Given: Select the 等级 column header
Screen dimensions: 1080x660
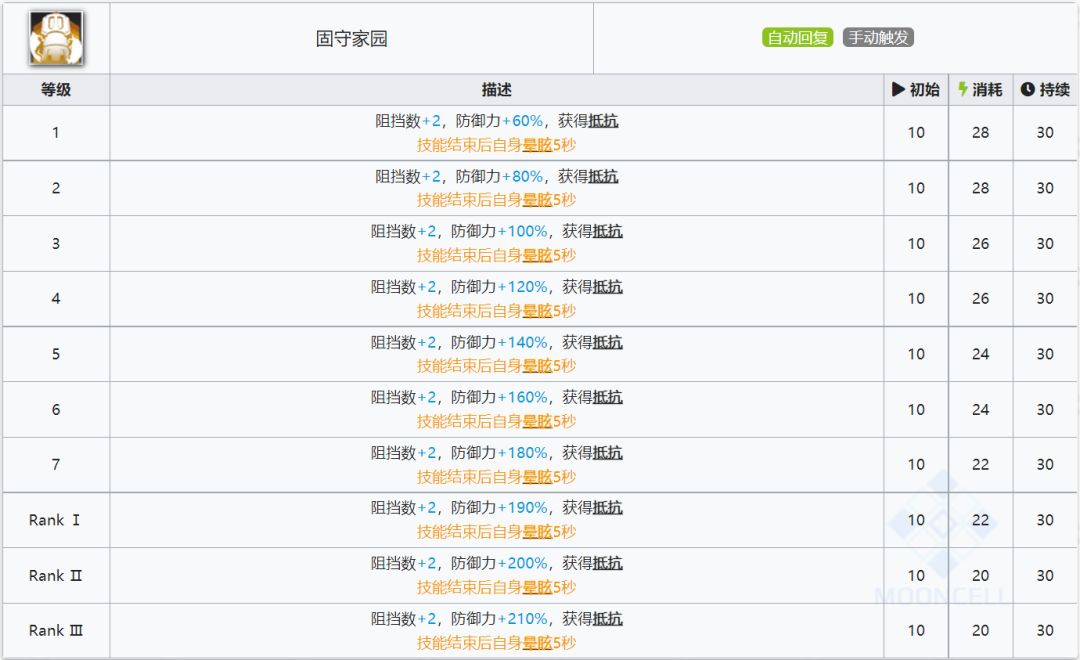Looking at the screenshot, I should click(x=56, y=89).
